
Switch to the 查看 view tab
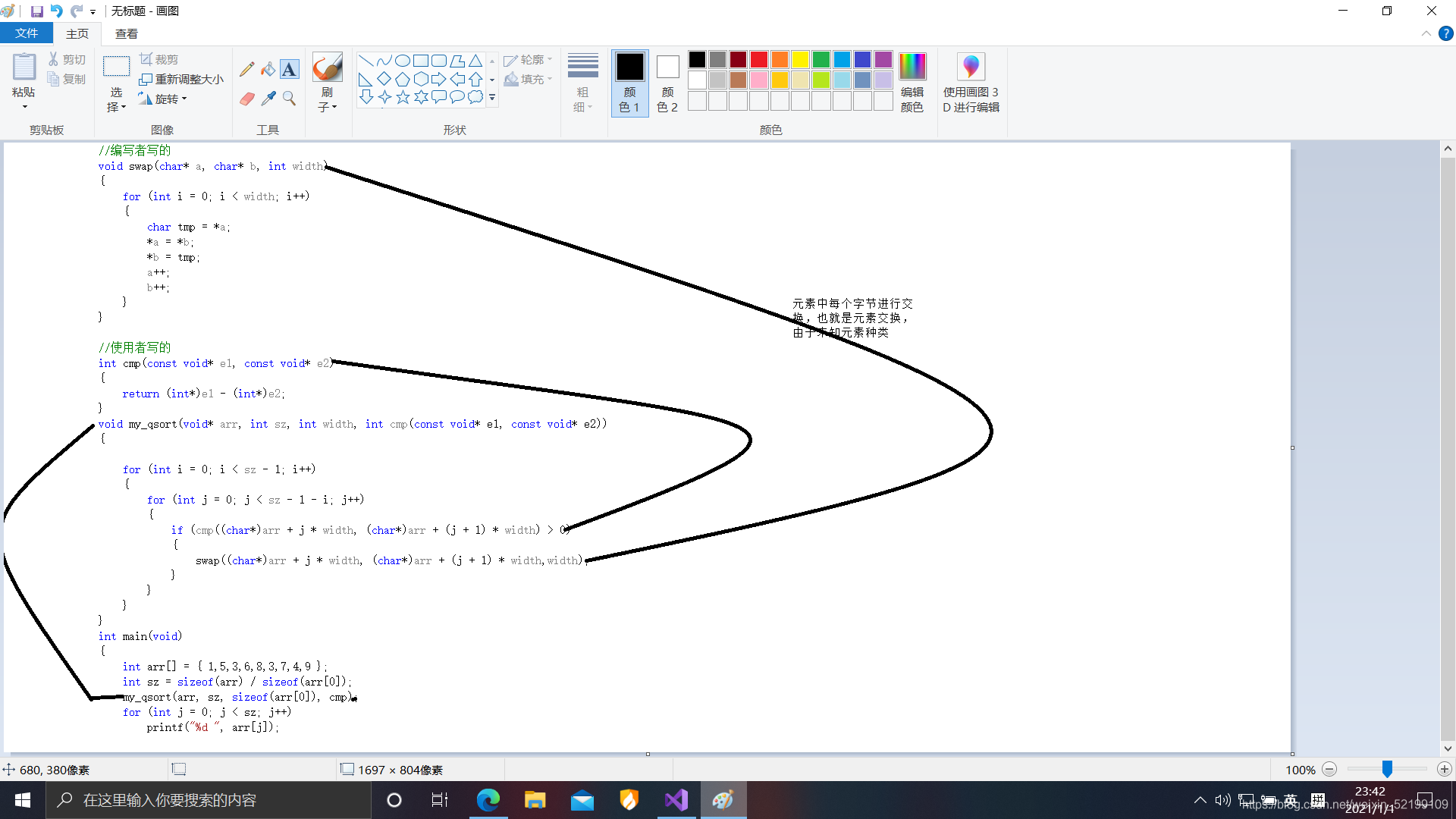click(x=126, y=33)
